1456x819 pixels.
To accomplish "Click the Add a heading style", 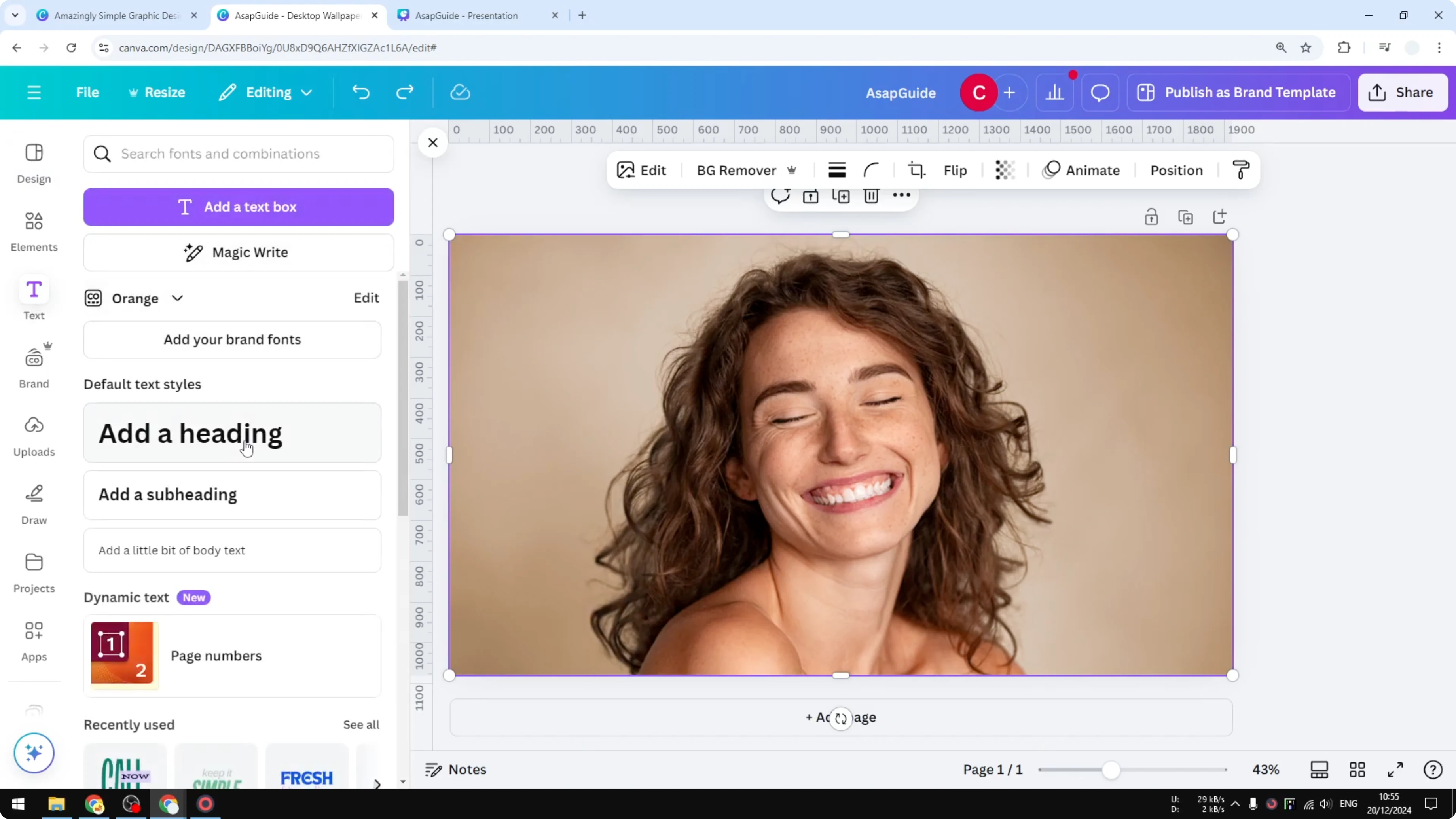I will pyautogui.click(x=232, y=433).
